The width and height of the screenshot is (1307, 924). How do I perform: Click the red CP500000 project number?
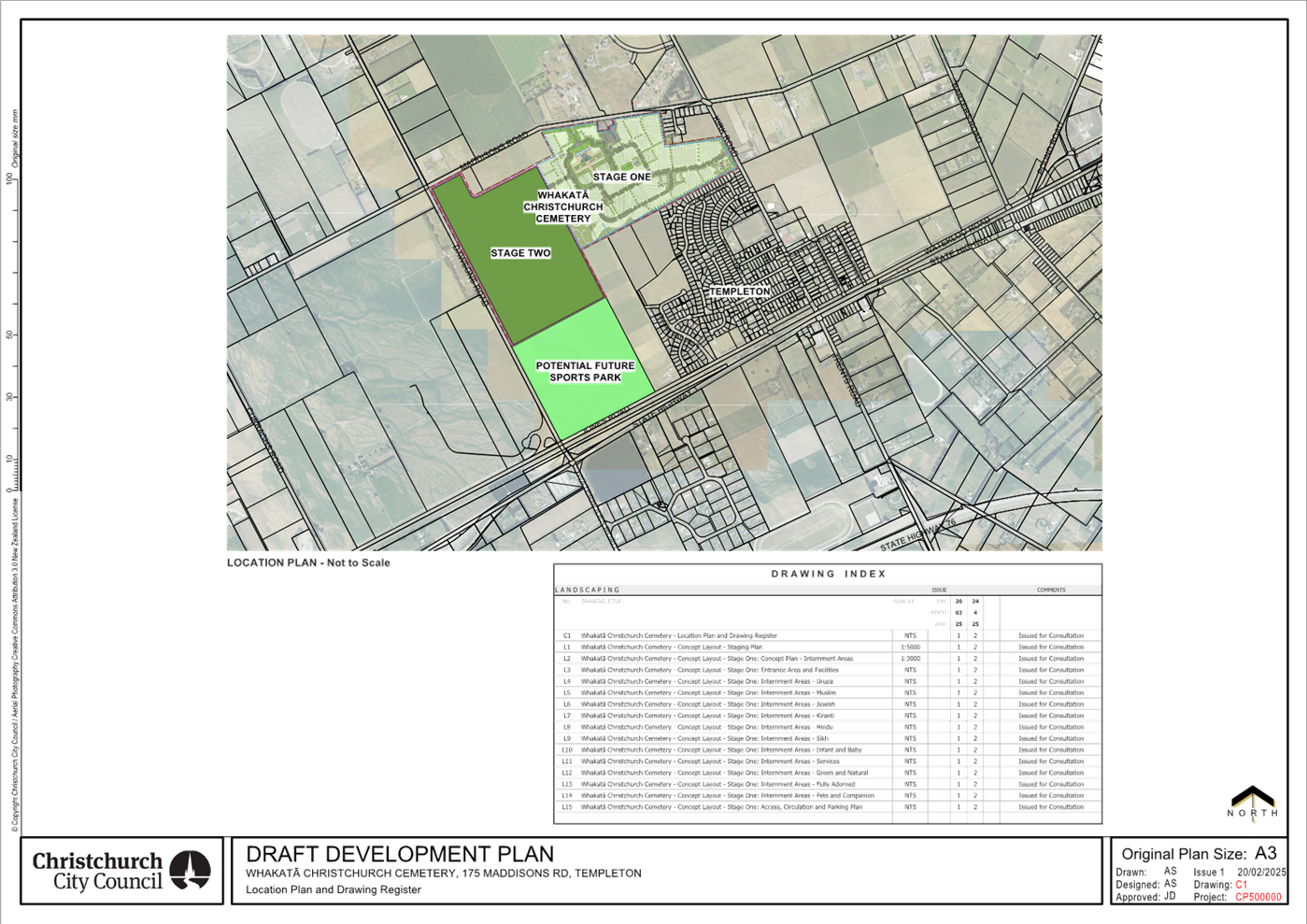[x=1257, y=897]
